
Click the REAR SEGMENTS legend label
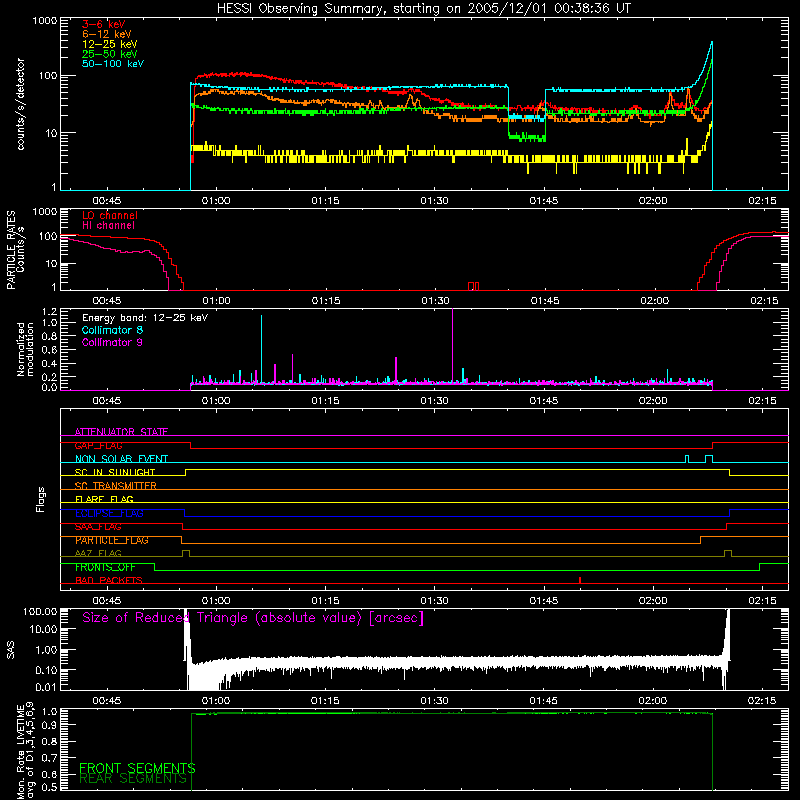click(x=133, y=779)
